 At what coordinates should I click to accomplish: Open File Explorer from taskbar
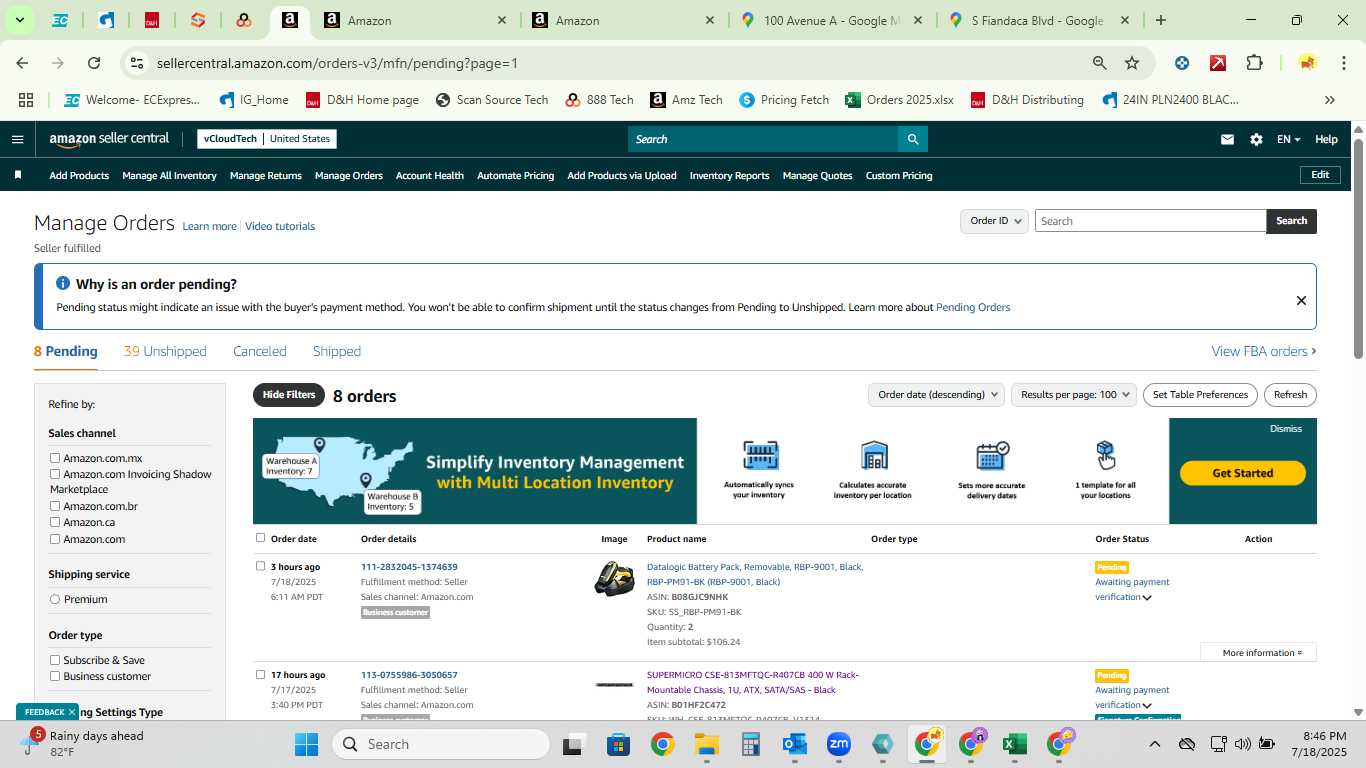(707, 744)
